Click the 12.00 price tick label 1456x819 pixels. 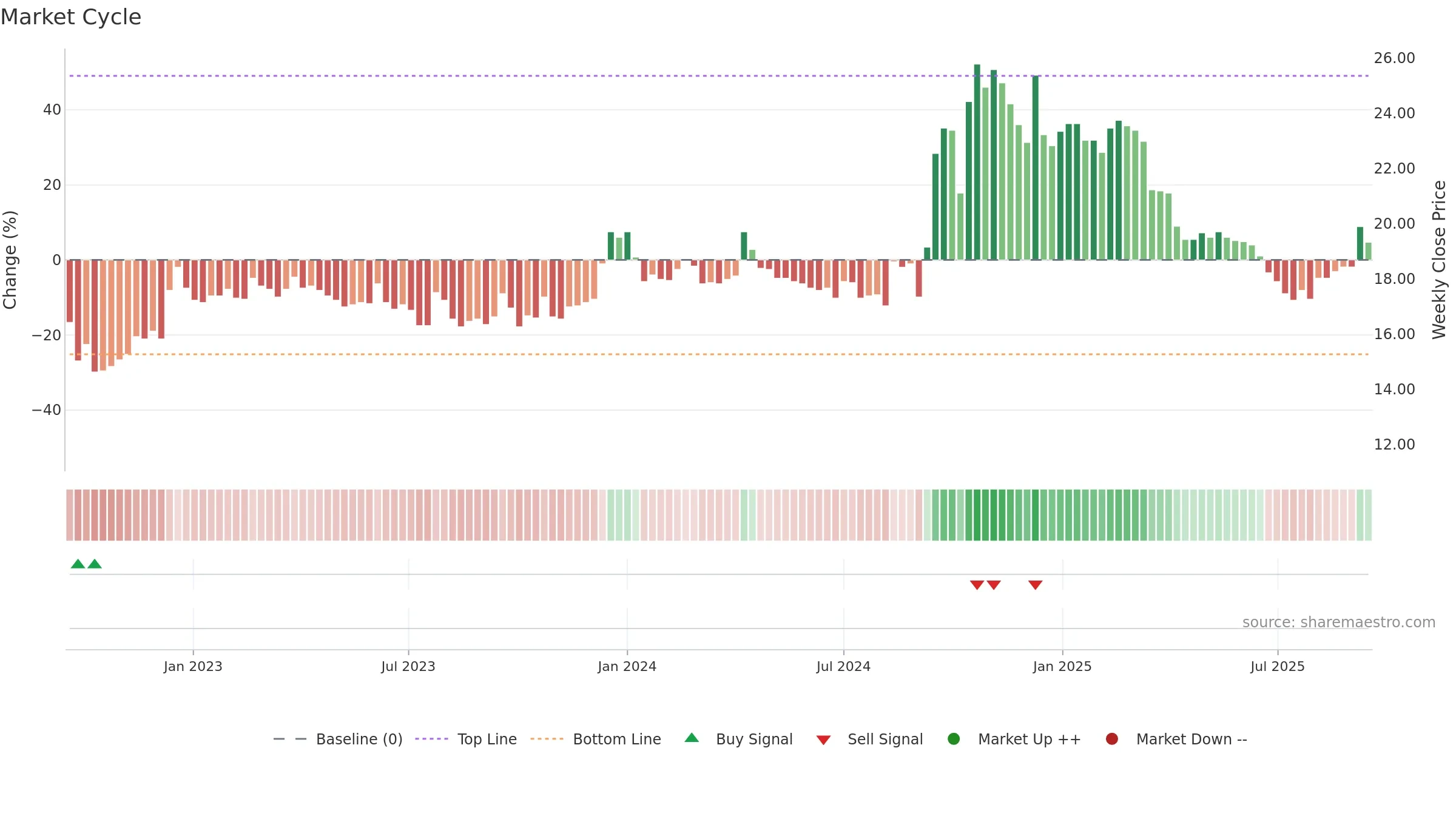(x=1394, y=445)
